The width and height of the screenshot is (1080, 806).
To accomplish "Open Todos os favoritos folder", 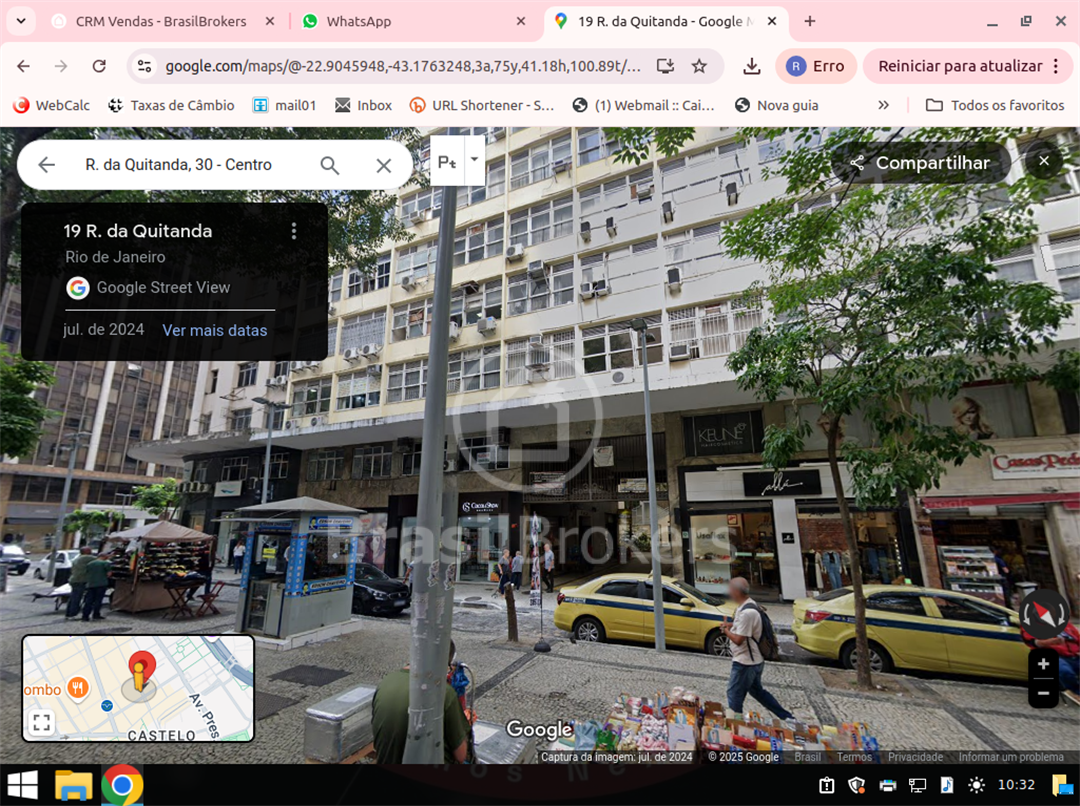I will [x=995, y=105].
